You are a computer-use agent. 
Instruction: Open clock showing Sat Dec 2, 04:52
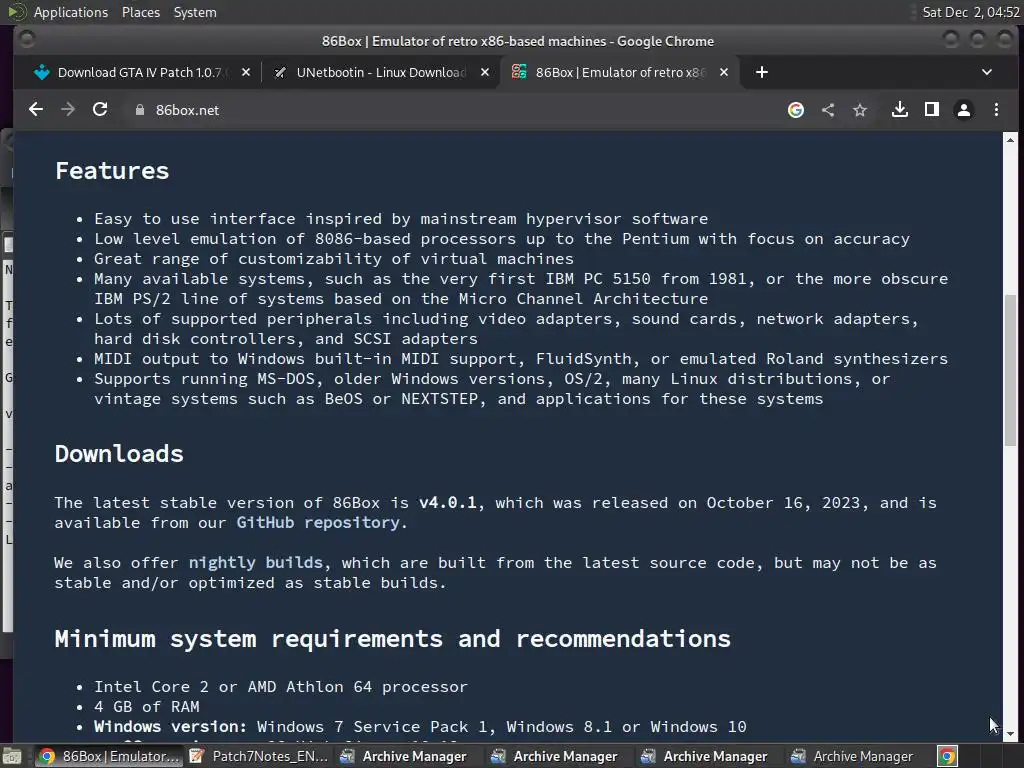(970, 12)
